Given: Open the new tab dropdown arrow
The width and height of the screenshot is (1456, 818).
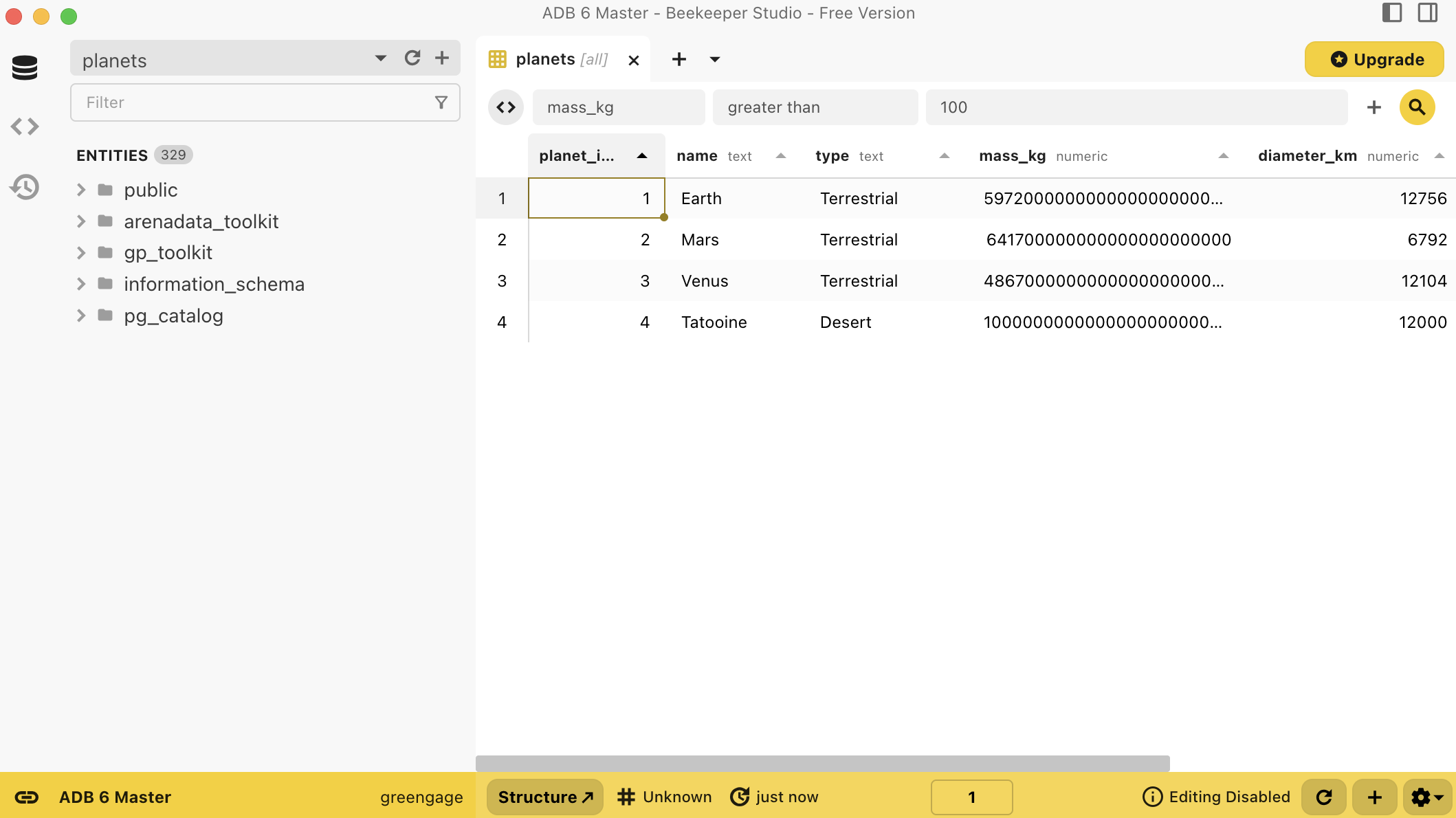Looking at the screenshot, I should click(x=715, y=60).
